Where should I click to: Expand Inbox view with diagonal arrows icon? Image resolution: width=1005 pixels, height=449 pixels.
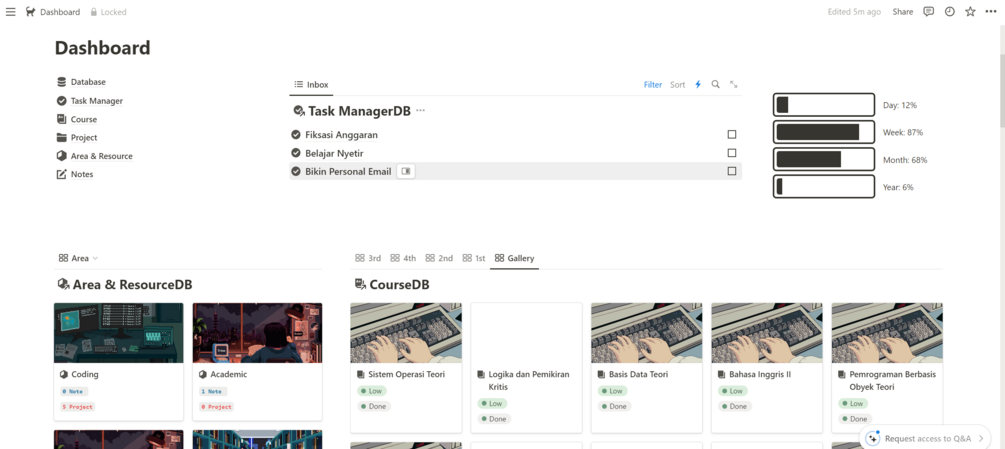(x=734, y=85)
